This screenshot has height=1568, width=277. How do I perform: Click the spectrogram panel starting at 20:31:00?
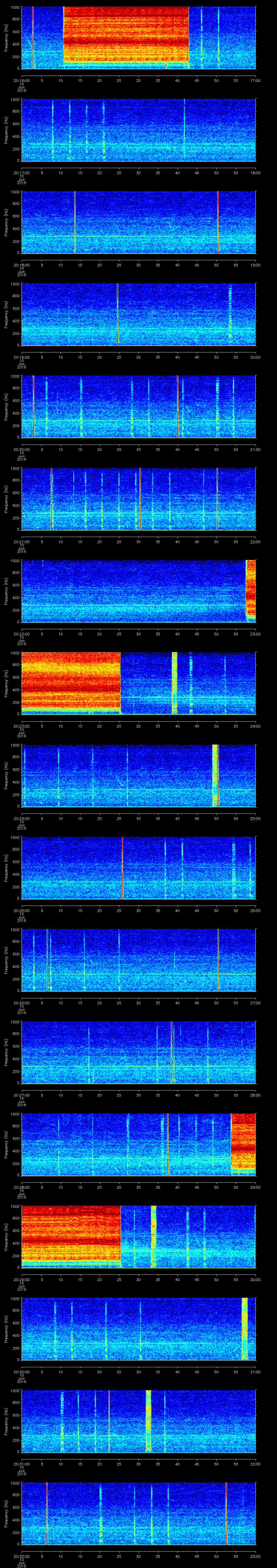(x=139, y=1421)
